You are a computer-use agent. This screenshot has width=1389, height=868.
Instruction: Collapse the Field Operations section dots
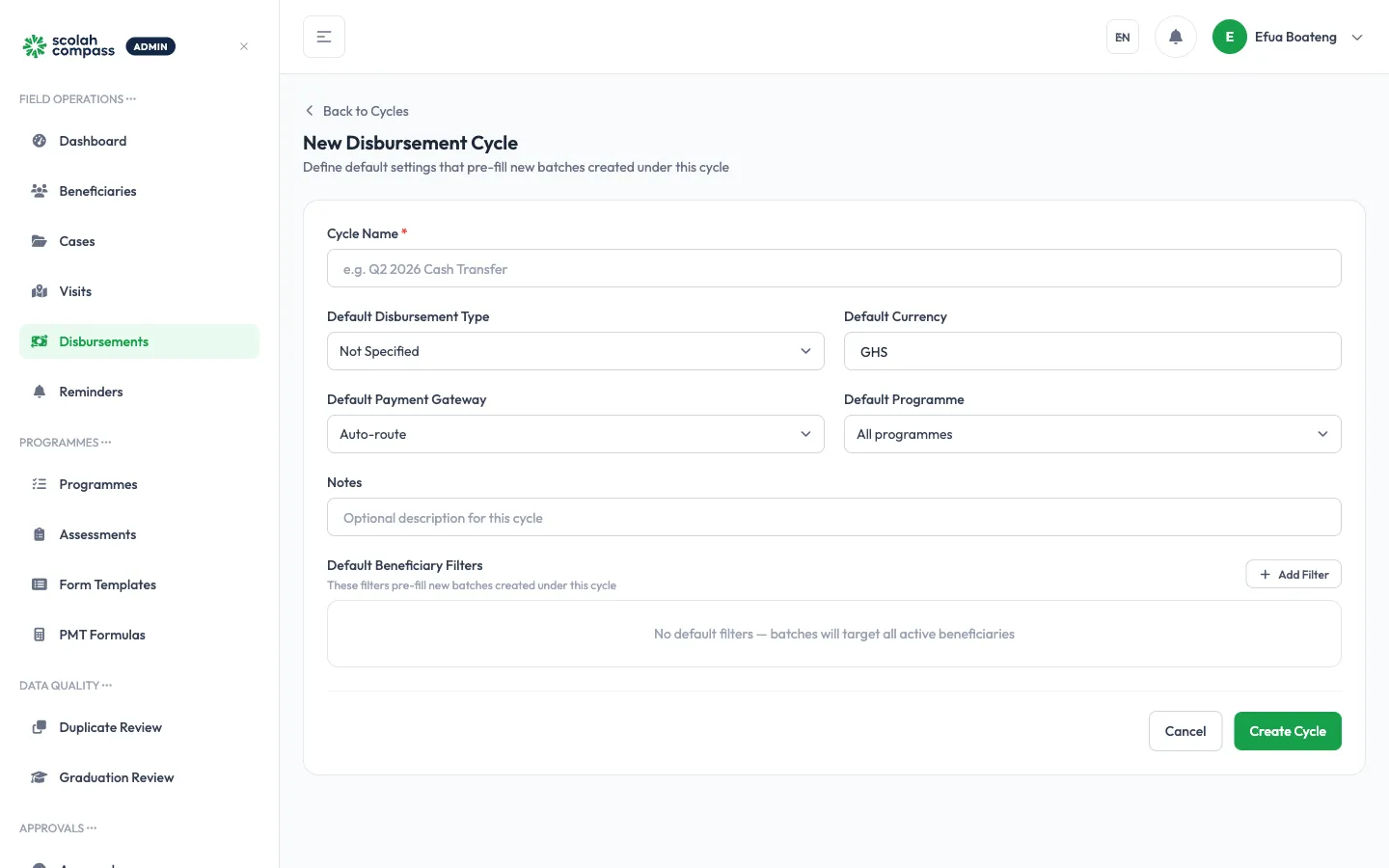[x=131, y=99]
